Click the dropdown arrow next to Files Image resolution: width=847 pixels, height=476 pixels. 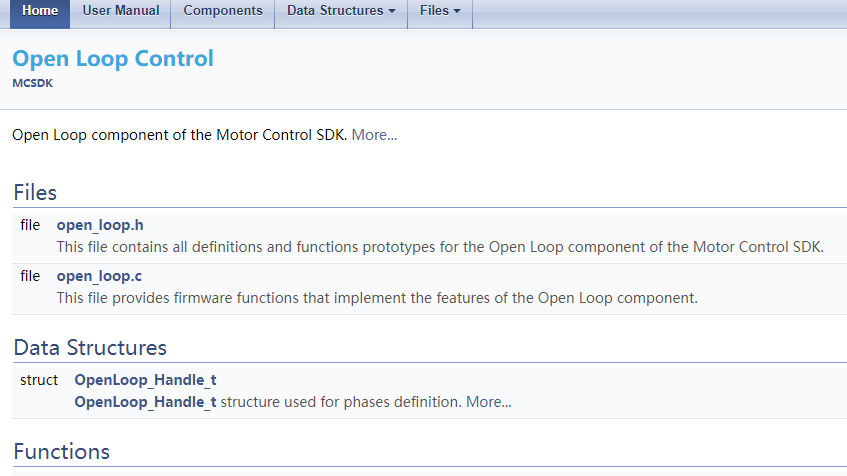[457, 11]
